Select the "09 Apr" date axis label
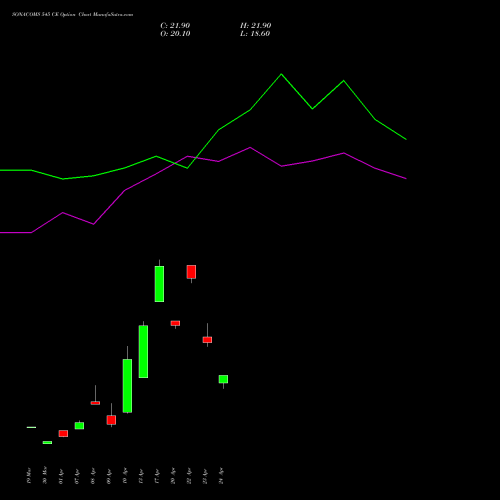The image size is (500, 500). [109, 476]
